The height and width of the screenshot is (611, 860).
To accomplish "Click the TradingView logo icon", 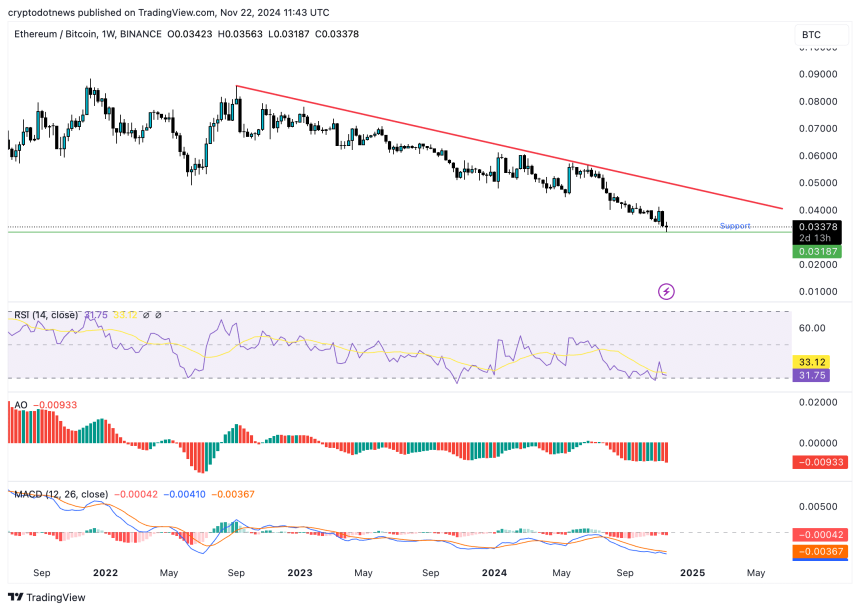I will pyautogui.click(x=19, y=596).
